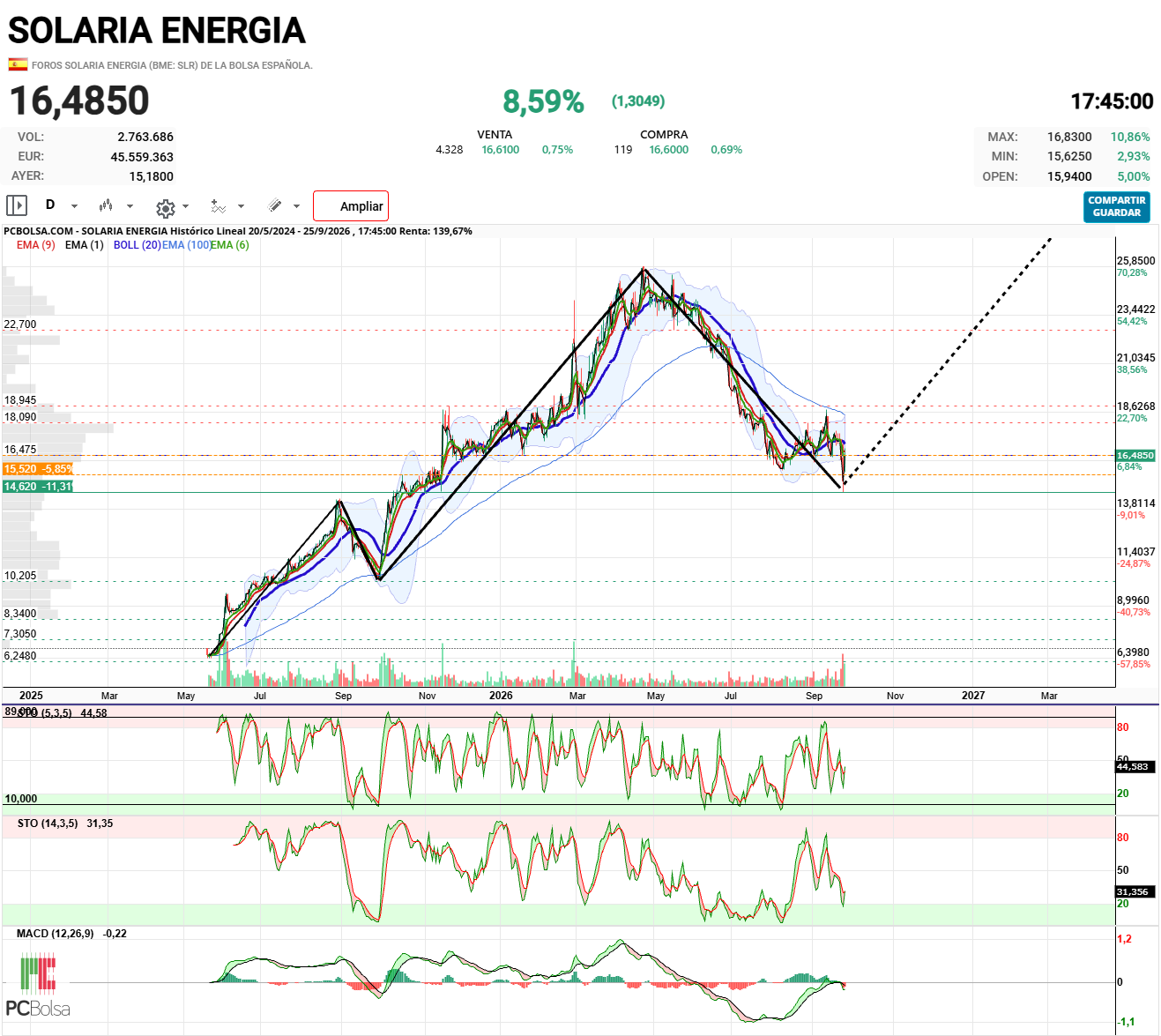The image size is (1161, 1036).
Task: Click the 7,3050 level label
Action: coord(20,634)
